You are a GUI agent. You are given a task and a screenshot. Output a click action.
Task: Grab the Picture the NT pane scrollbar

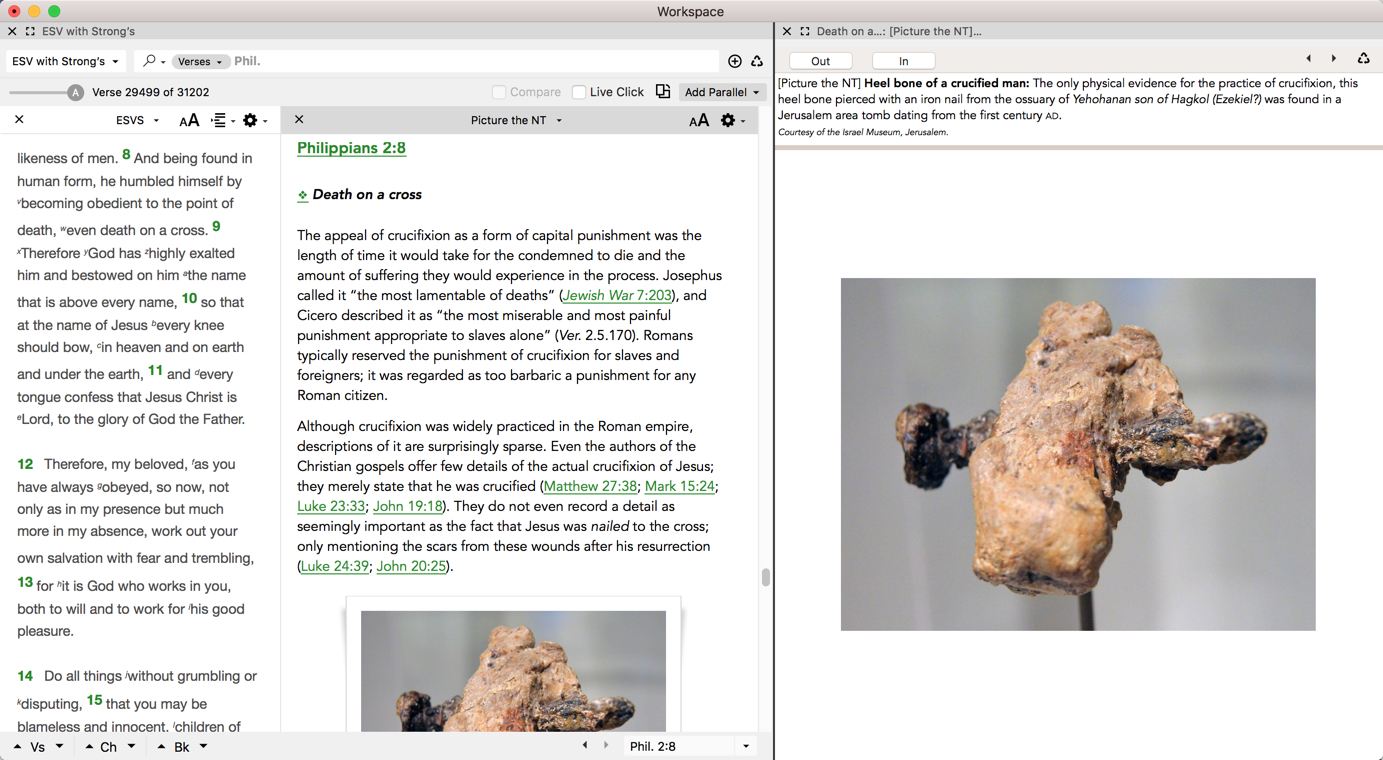[x=766, y=577]
